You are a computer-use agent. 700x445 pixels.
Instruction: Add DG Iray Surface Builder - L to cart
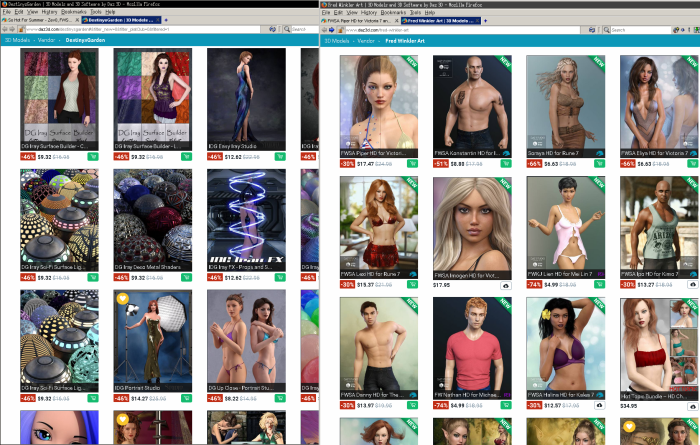point(186,157)
